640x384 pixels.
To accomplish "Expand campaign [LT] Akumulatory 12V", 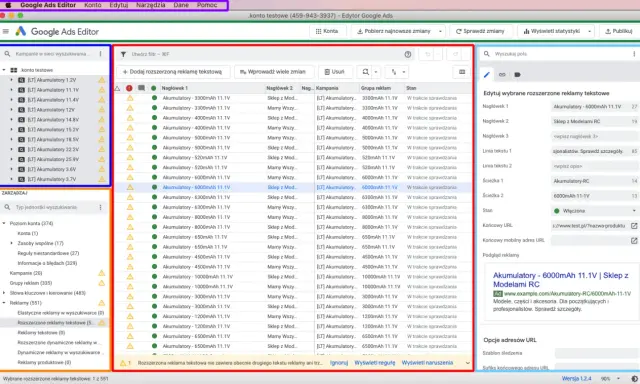I will 11,110.
